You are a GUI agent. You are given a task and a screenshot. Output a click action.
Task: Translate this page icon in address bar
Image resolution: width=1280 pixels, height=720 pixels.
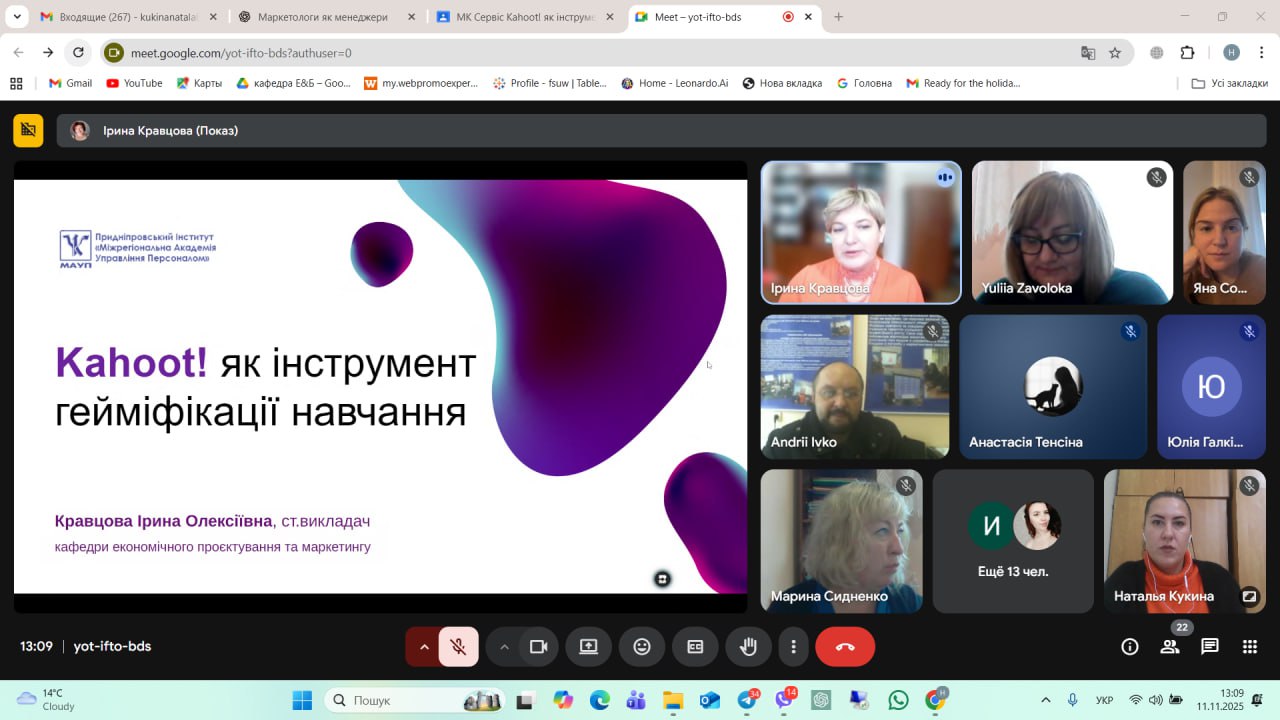pos(1088,53)
